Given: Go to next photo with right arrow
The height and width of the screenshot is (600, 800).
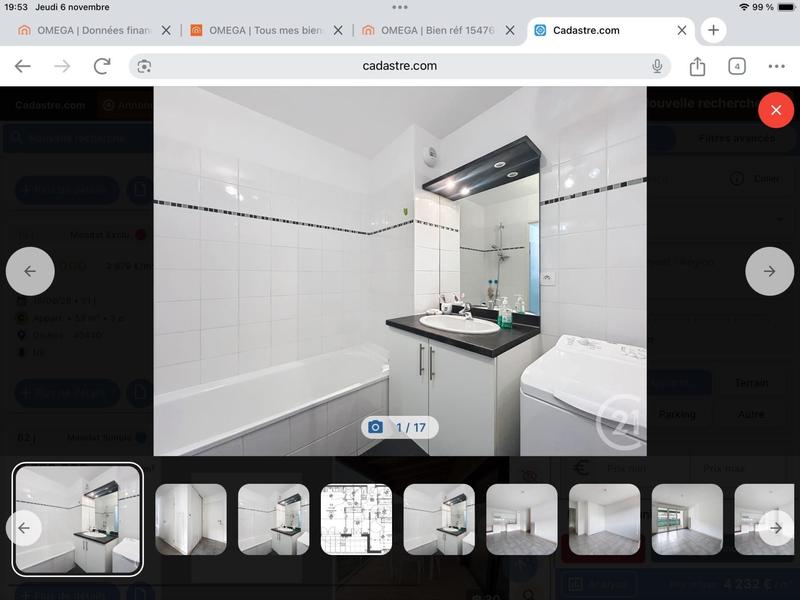Looking at the screenshot, I should (x=769, y=271).
